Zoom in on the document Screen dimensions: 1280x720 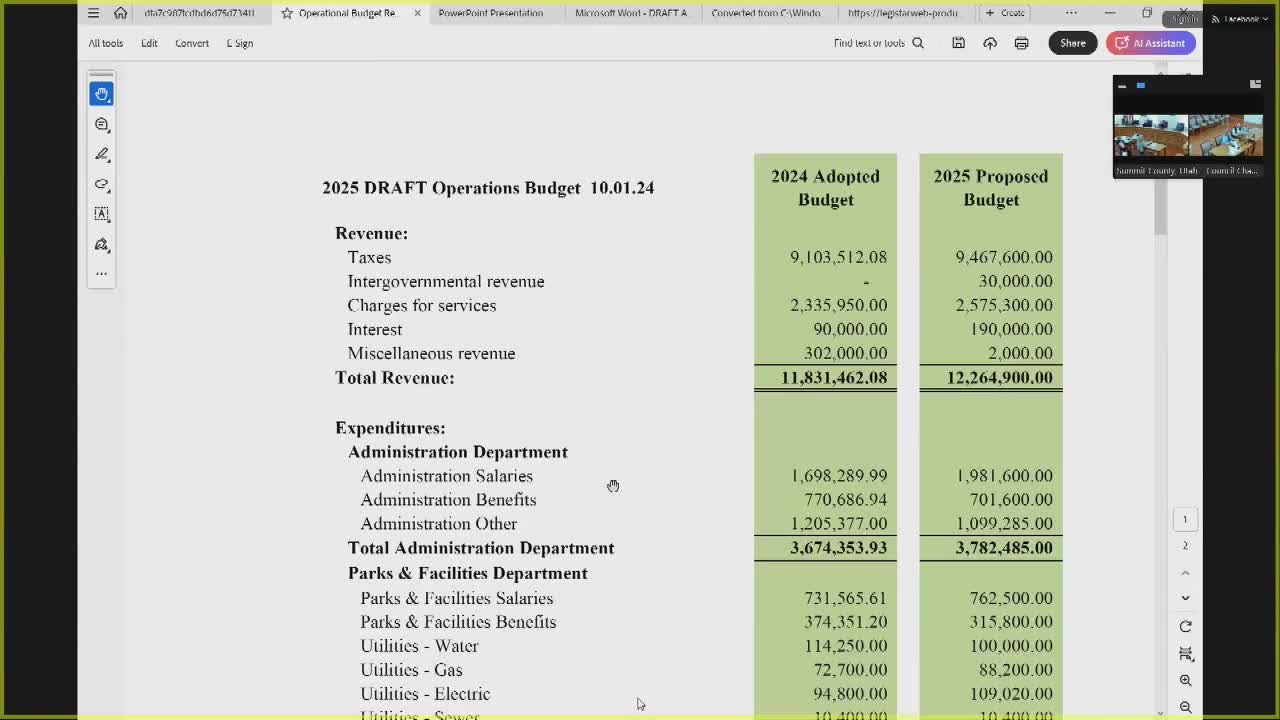(x=1185, y=680)
